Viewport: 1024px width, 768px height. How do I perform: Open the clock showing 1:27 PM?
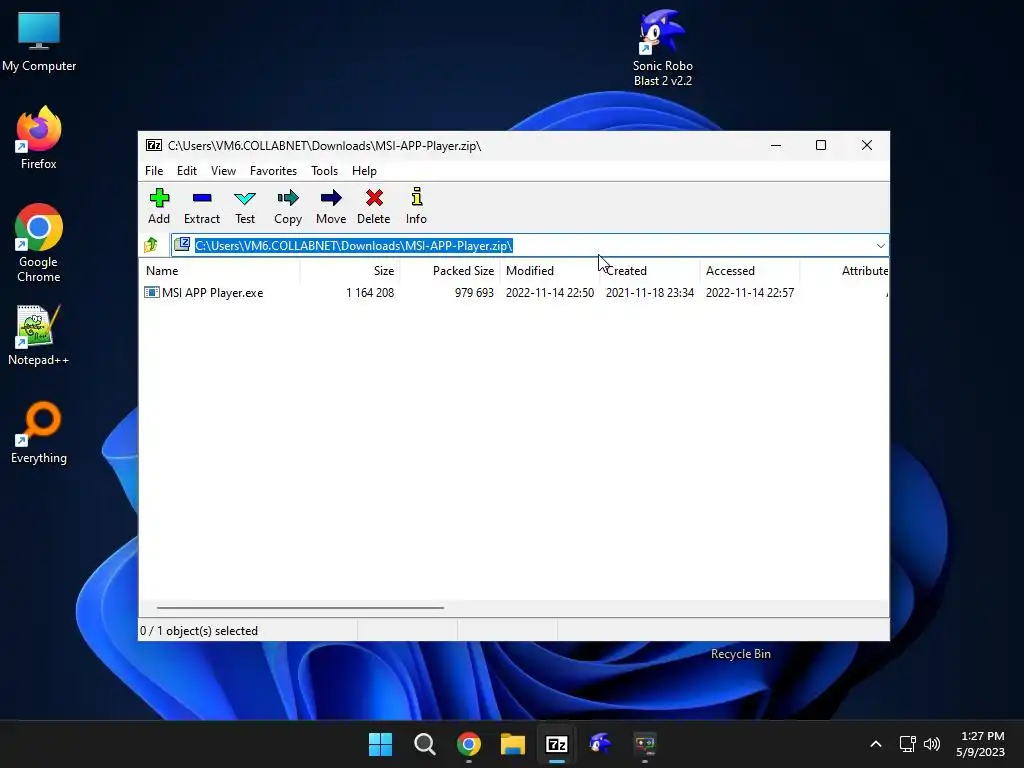981,744
